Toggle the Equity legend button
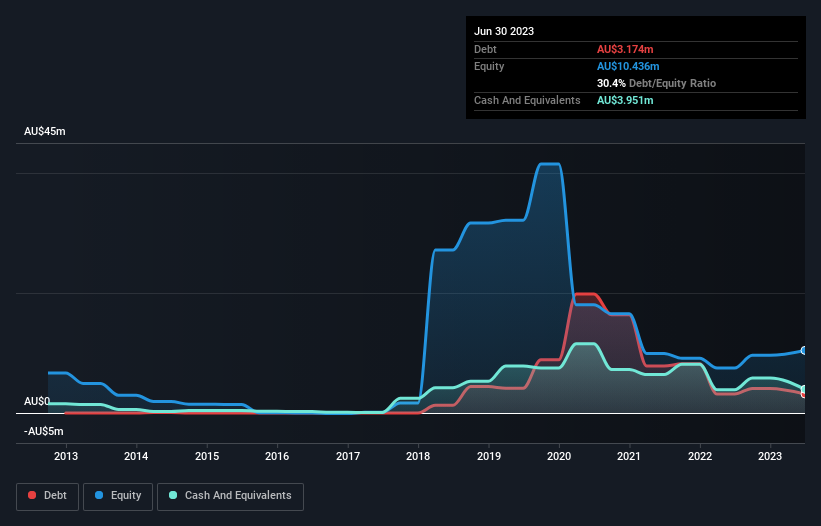The width and height of the screenshot is (821, 526). 118,496
